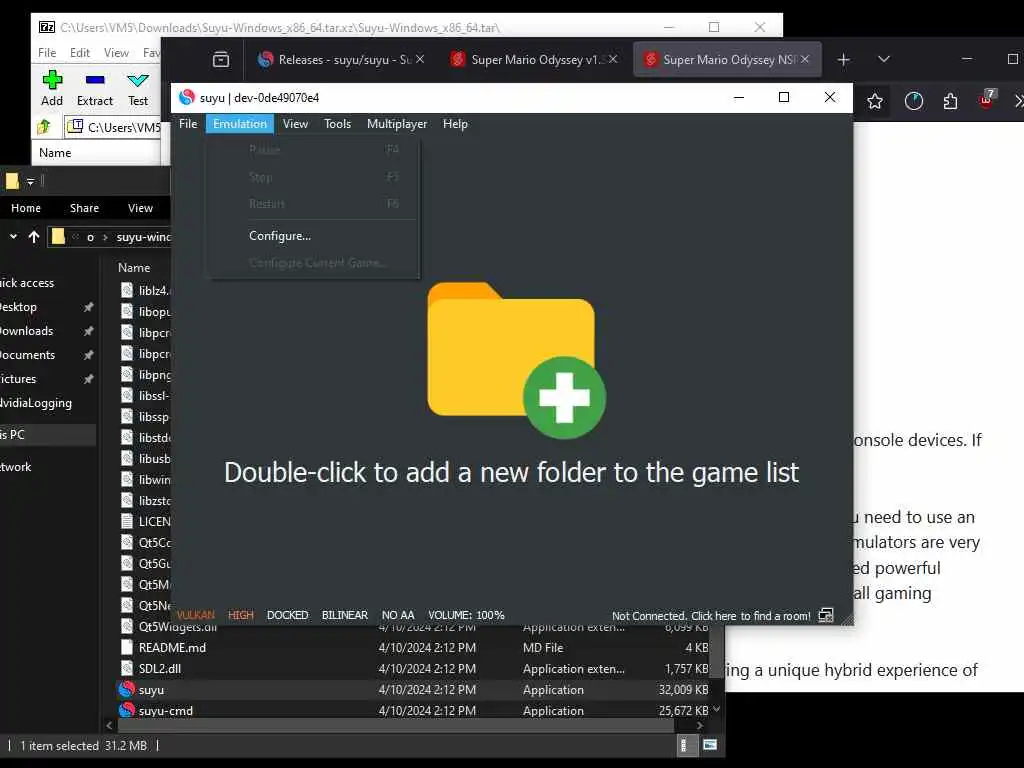Toggle the BILINEAR filter status button
Viewport: 1024px width, 768px height.
(344, 615)
